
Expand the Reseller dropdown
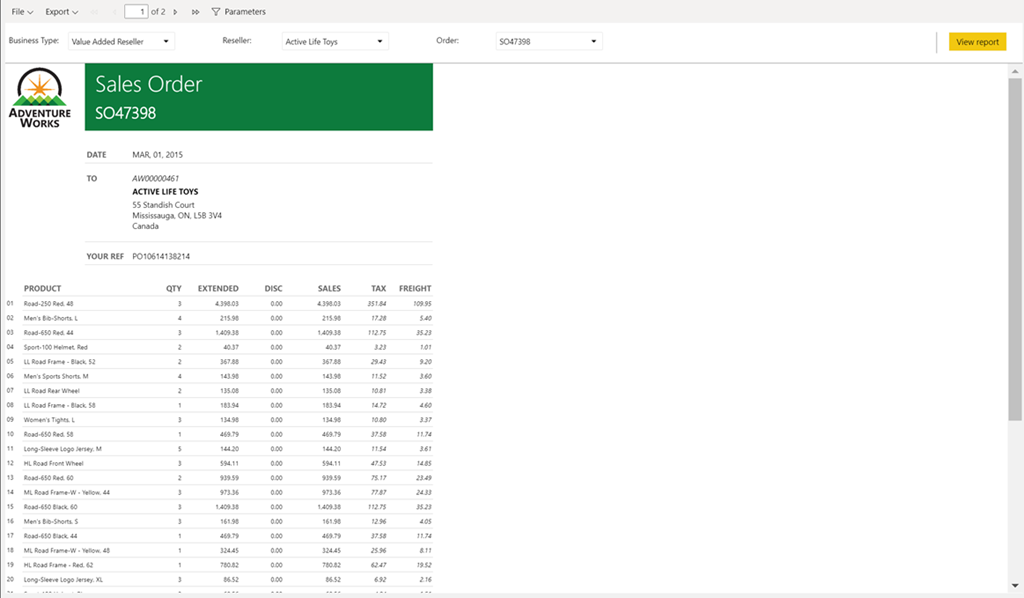[x=334, y=42]
